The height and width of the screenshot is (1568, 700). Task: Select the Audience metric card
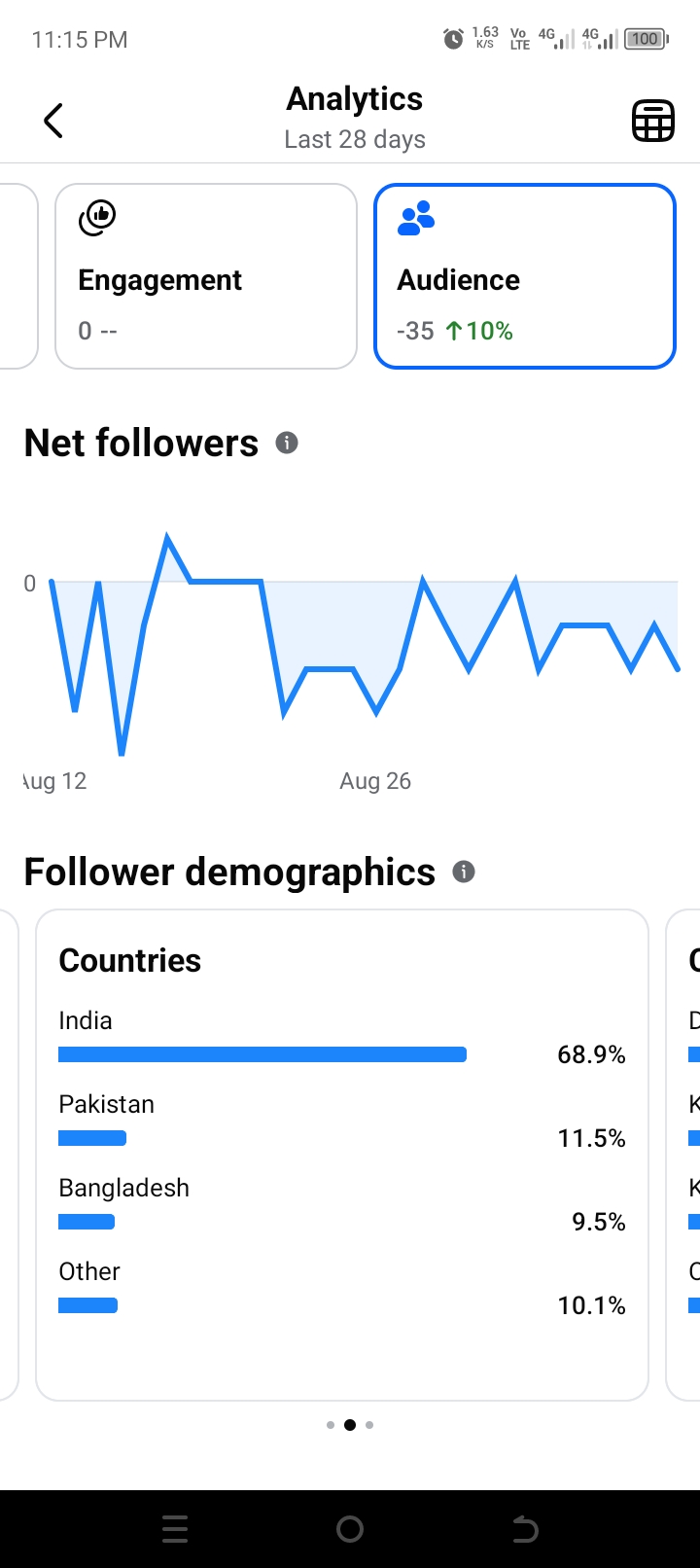tap(525, 276)
